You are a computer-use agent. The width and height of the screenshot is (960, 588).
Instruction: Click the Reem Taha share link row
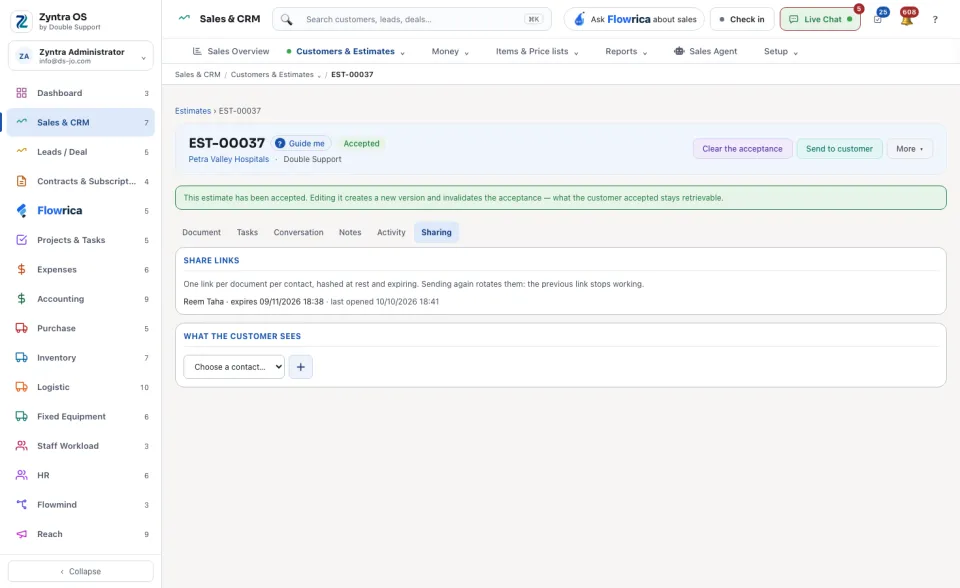pos(311,302)
